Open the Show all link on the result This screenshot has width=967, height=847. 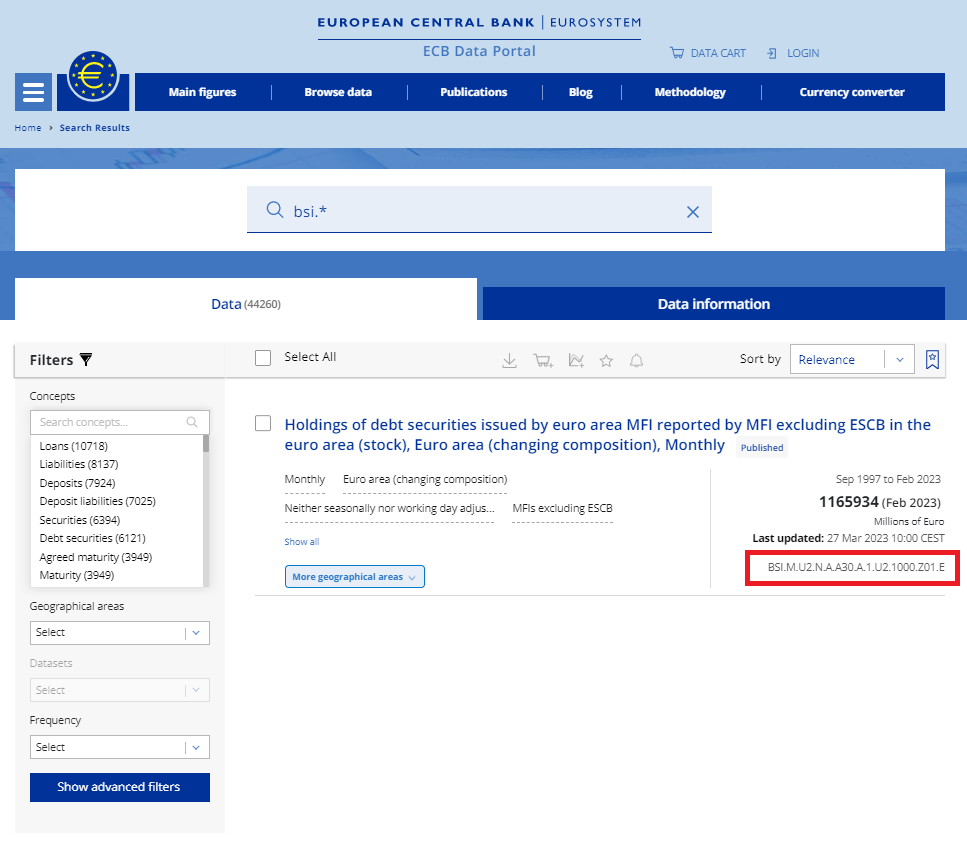pos(301,541)
